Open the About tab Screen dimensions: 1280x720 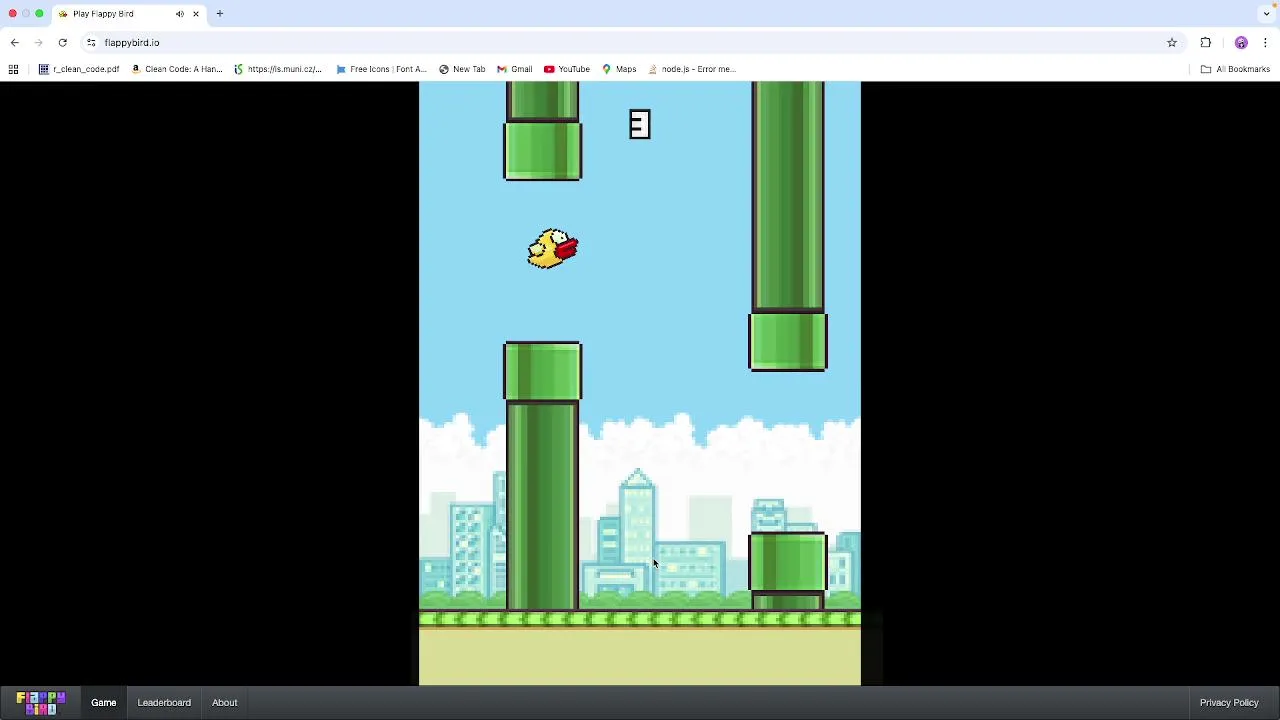point(224,702)
